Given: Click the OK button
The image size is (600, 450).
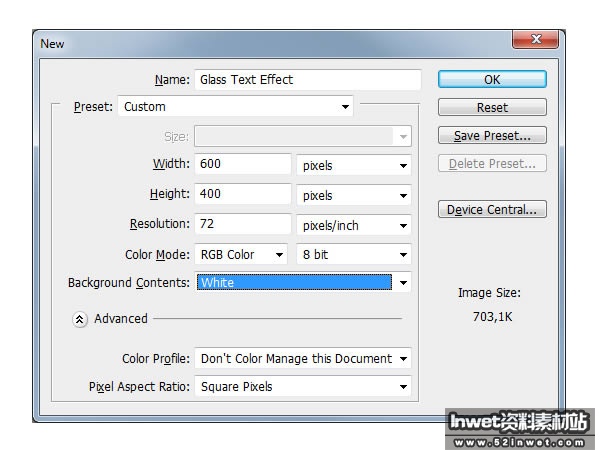Looking at the screenshot, I should 492,80.
